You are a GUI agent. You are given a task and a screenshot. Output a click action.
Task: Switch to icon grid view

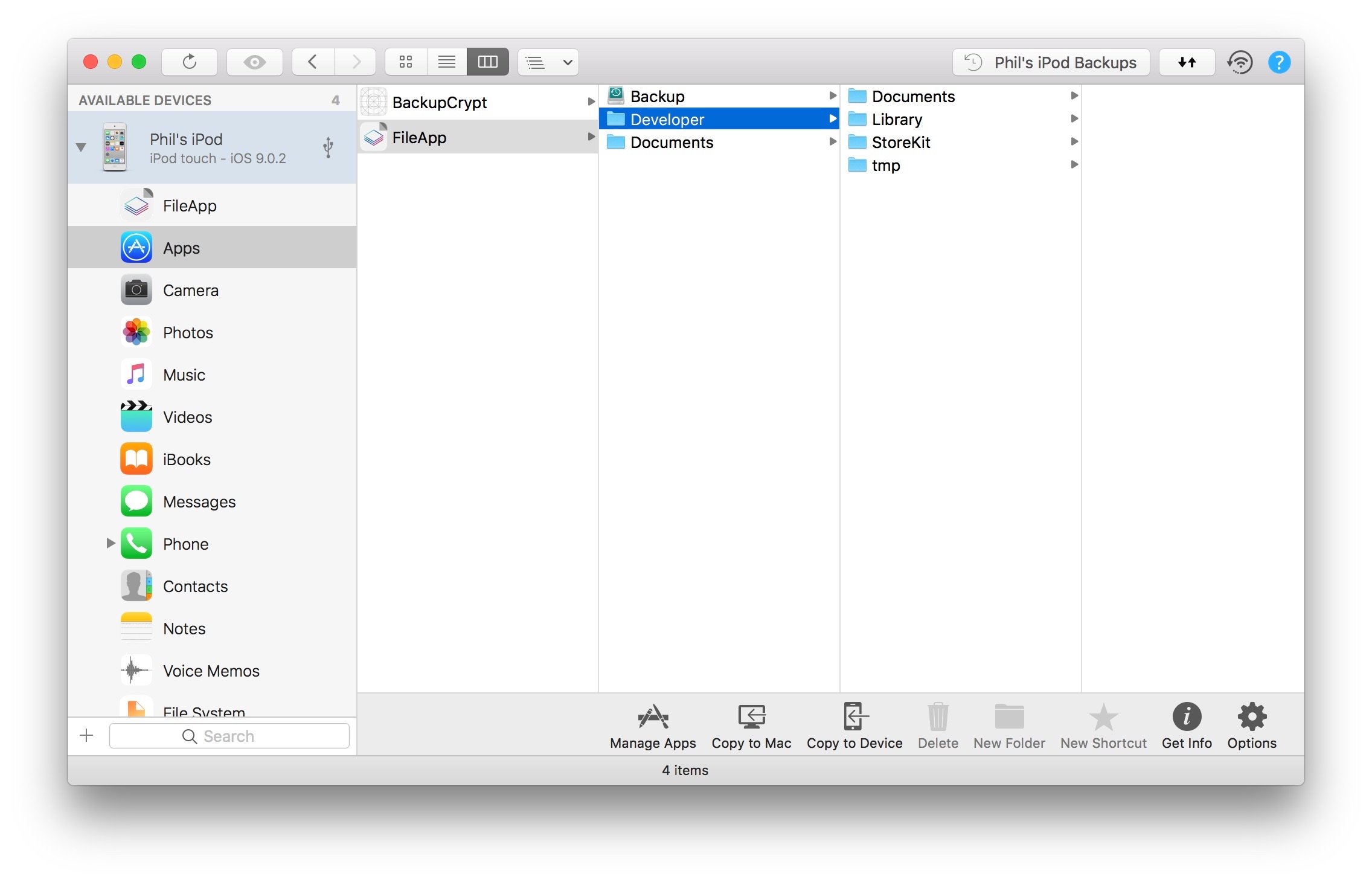coord(406,62)
